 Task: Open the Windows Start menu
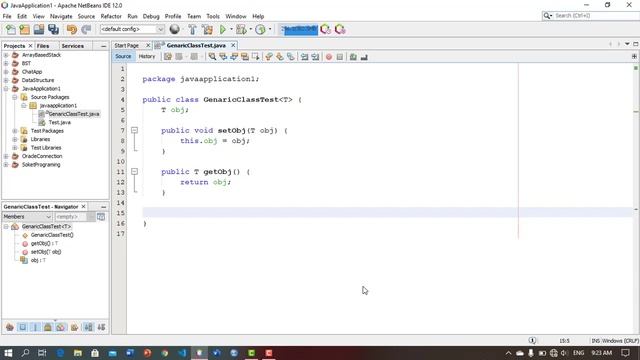(8, 353)
